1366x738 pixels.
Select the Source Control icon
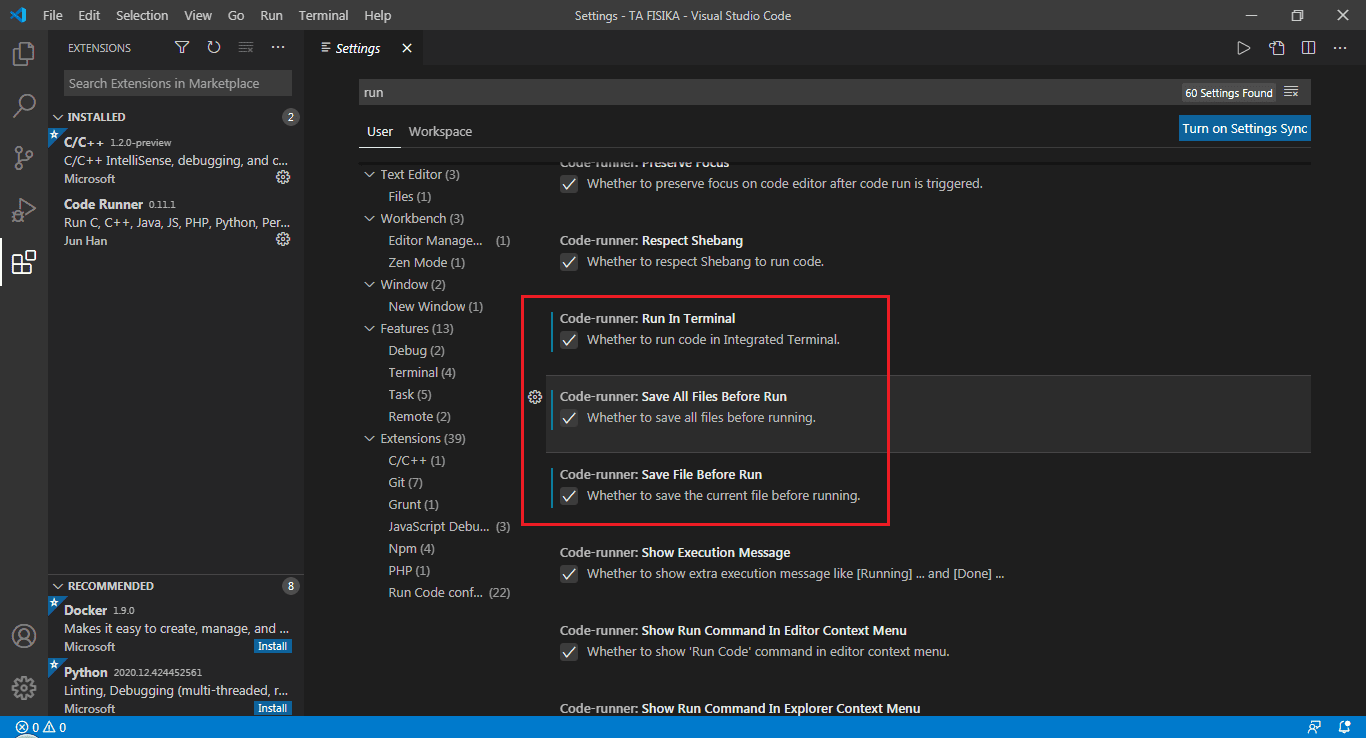pos(24,158)
